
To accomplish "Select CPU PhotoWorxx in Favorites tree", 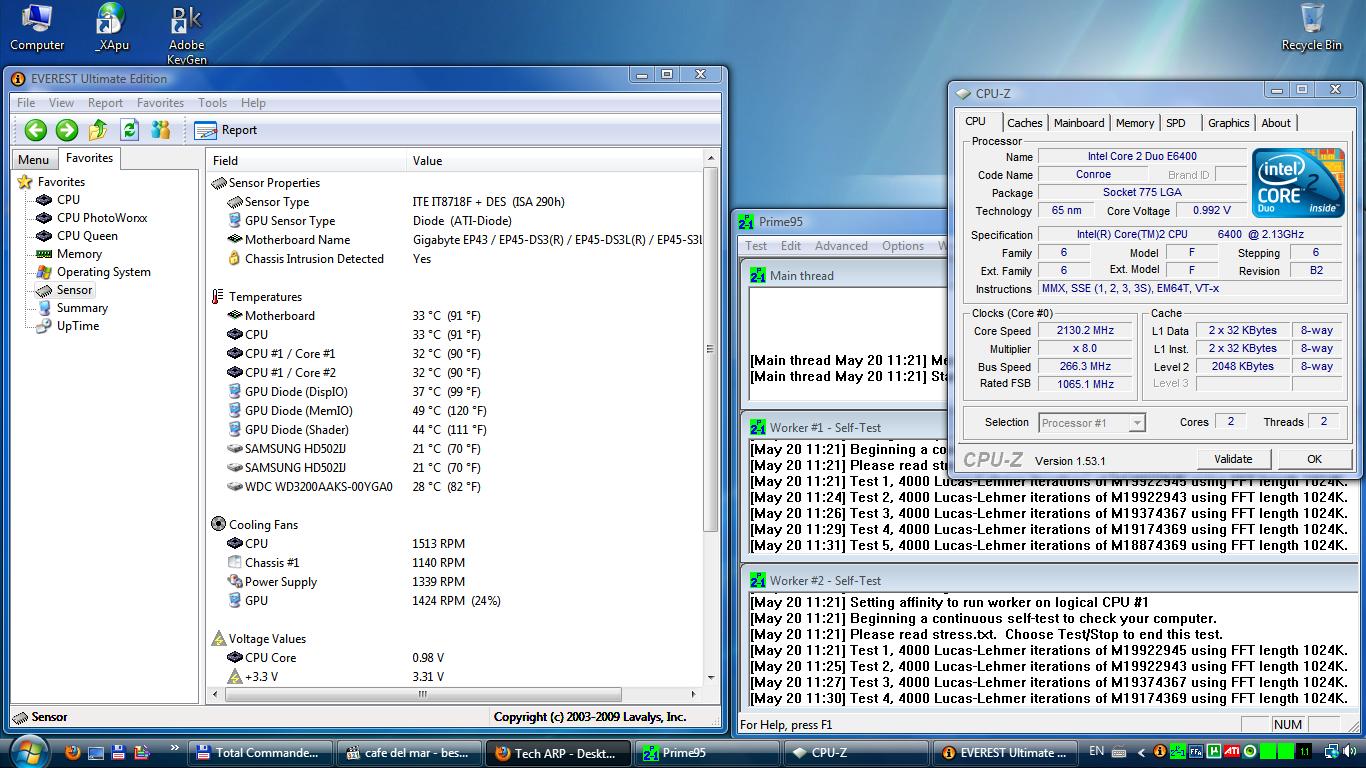I will [x=91, y=218].
